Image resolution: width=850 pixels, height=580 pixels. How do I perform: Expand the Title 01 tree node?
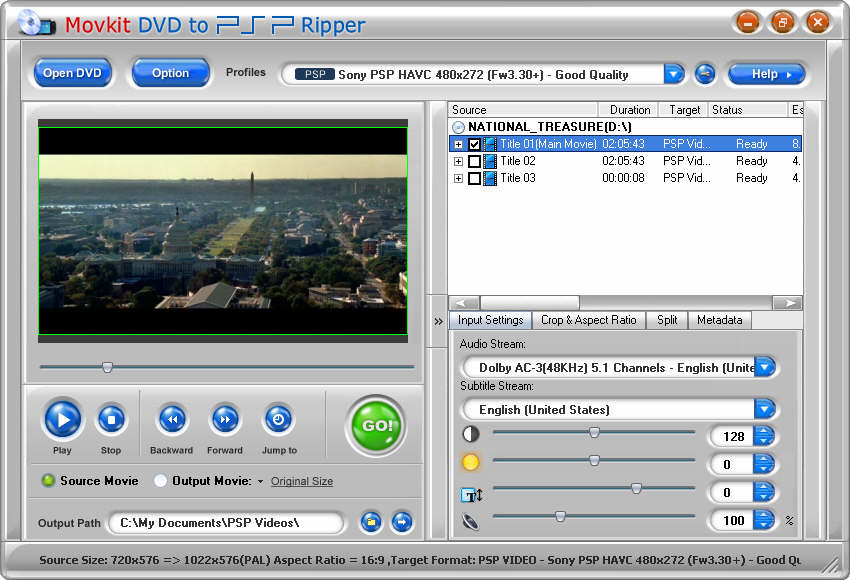coord(458,144)
